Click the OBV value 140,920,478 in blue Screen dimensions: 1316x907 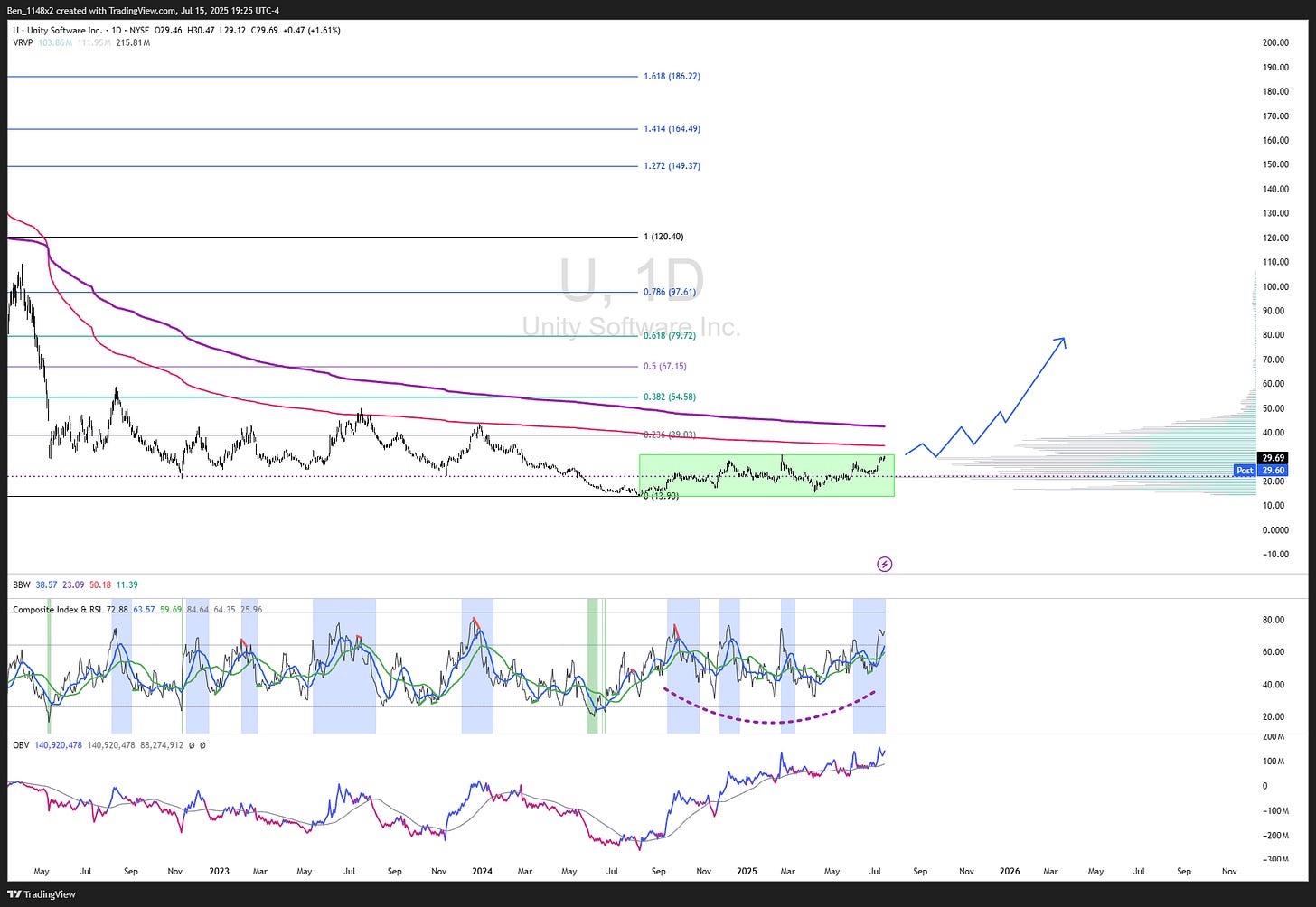pos(58,745)
